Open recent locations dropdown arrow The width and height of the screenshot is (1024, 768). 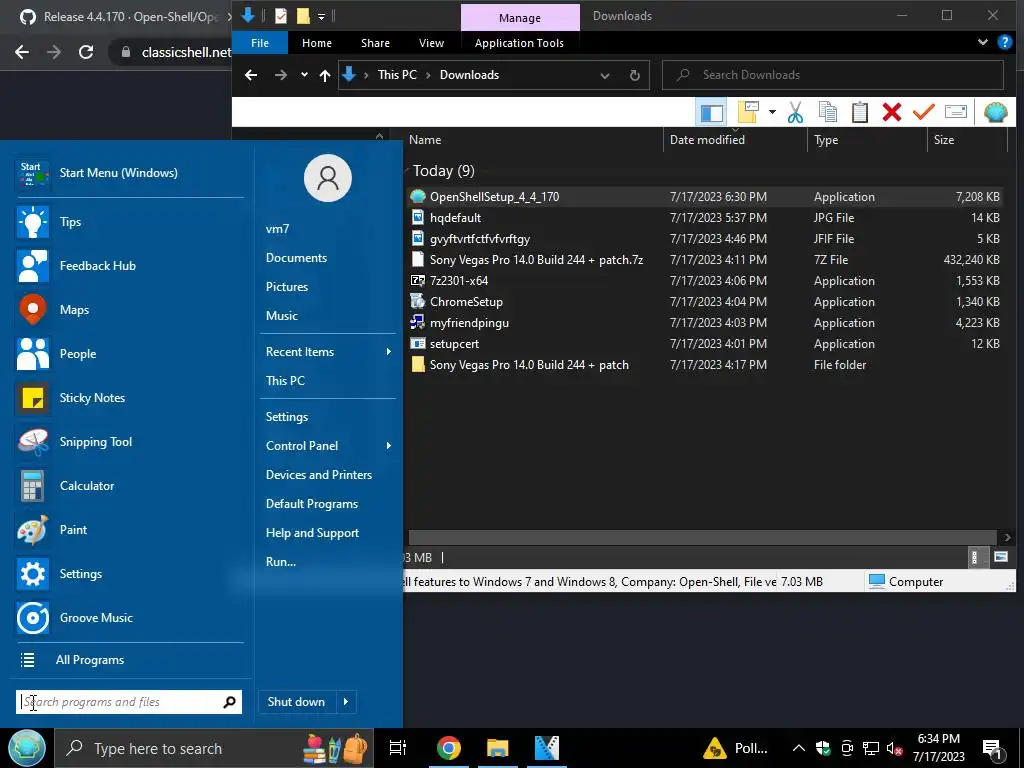click(x=304, y=75)
